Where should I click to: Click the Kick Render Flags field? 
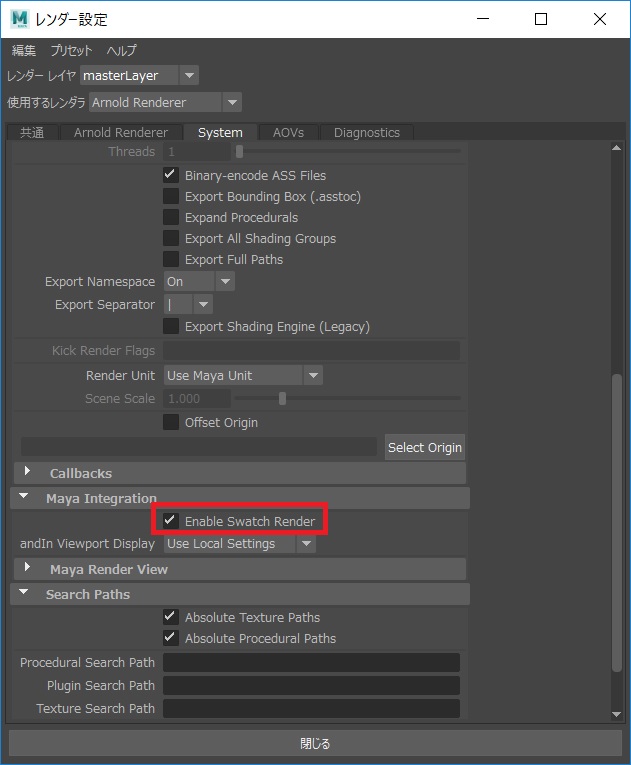[311, 351]
